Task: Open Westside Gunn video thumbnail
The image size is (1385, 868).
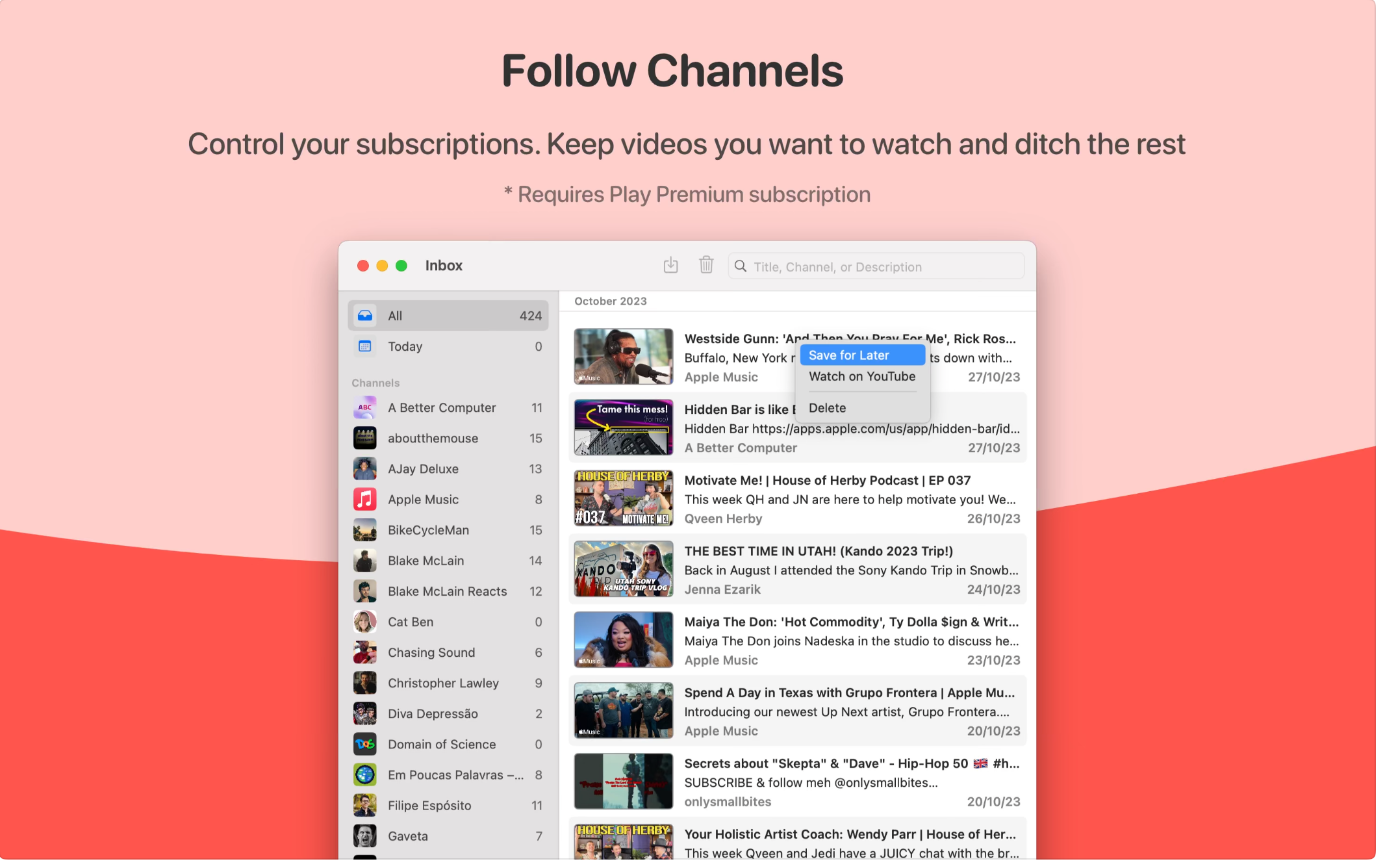Action: click(x=624, y=357)
